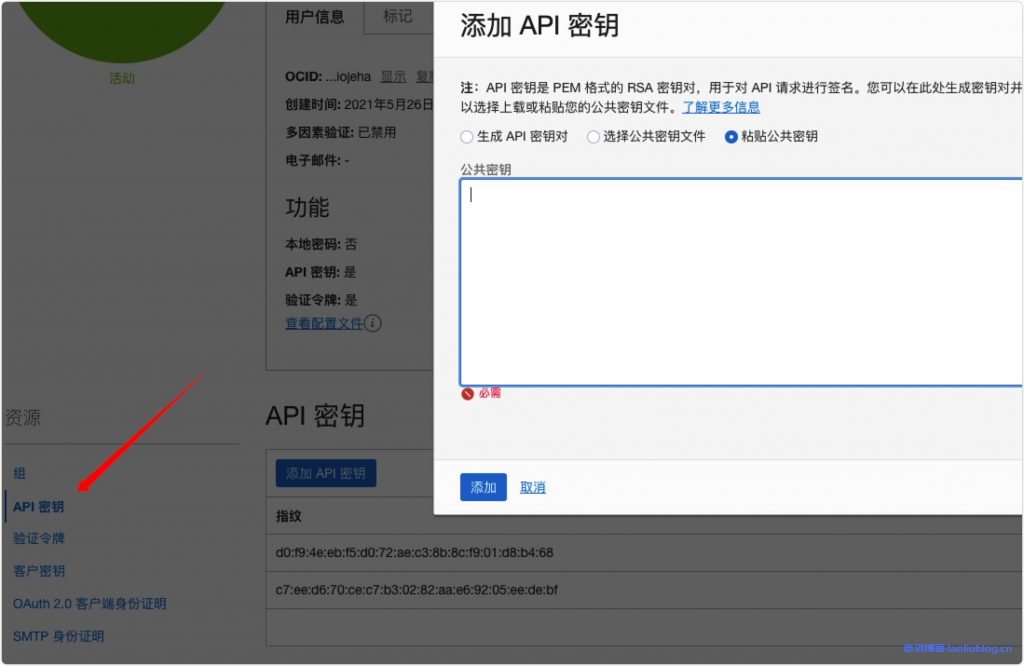
Task: Open the 标记 tab
Action: [x=397, y=17]
